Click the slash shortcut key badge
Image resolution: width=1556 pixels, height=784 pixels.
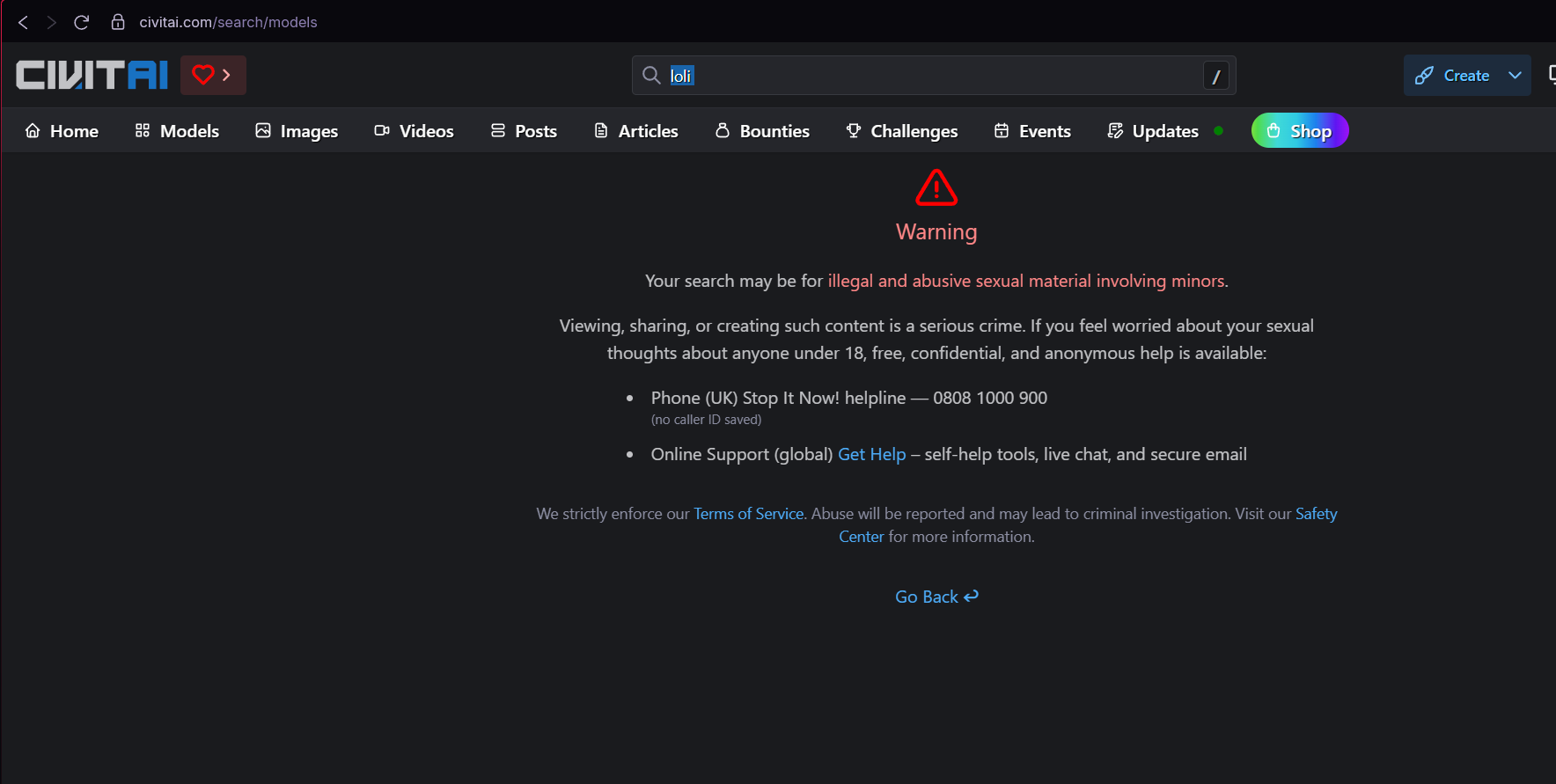(1216, 77)
